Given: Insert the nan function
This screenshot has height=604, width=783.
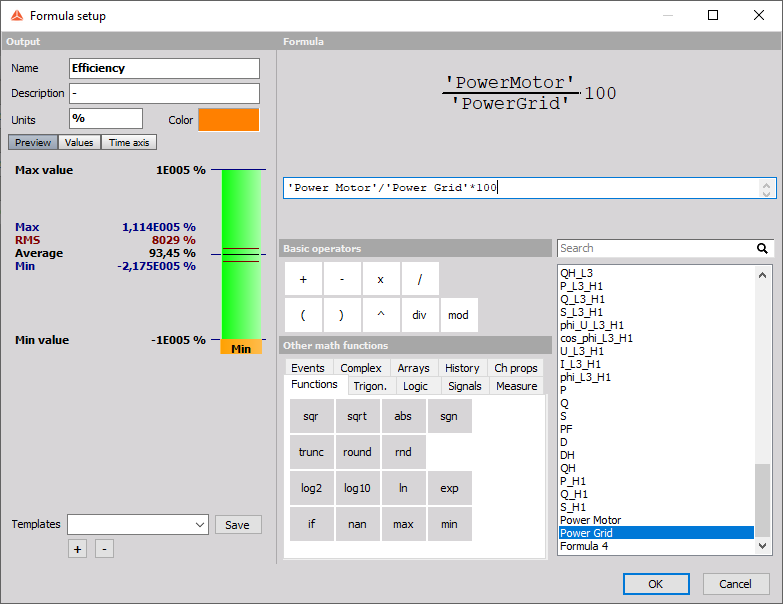Looking at the screenshot, I should click(357, 524).
